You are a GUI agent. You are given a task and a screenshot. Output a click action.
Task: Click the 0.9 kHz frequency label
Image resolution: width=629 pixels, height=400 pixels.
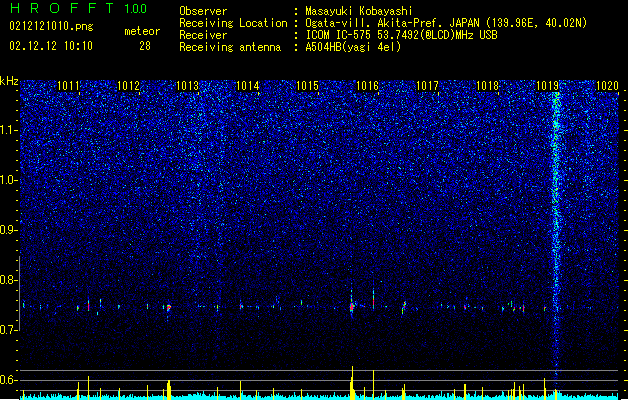pos(9,230)
